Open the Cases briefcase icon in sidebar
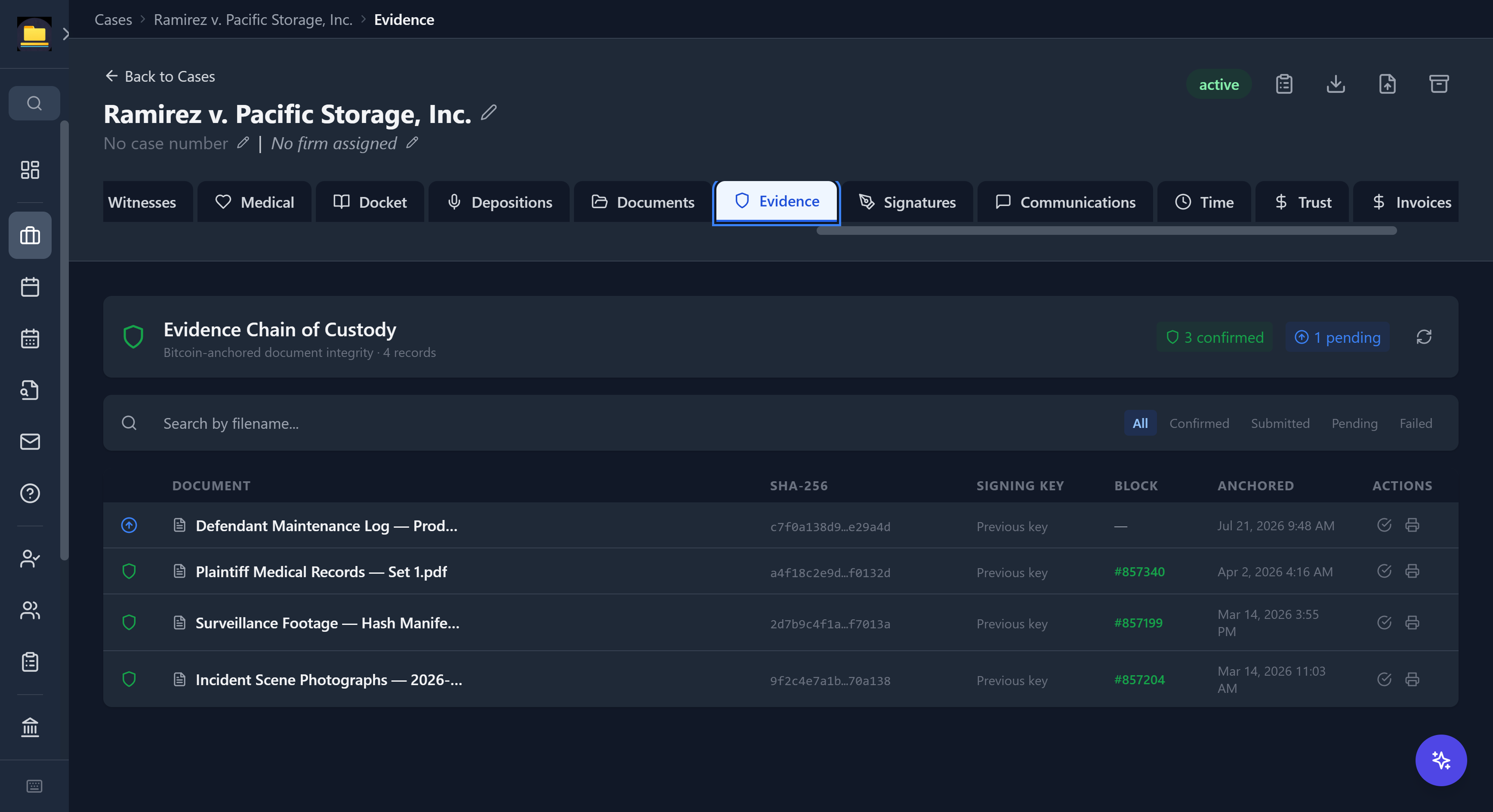The width and height of the screenshot is (1493, 812). point(30,235)
